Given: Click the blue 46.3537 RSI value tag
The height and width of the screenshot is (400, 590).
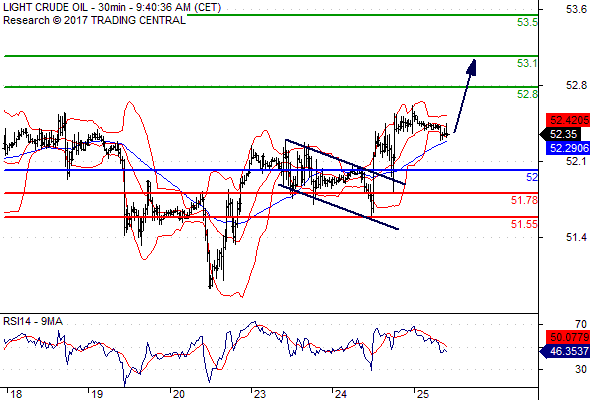Looking at the screenshot, I should [x=565, y=351].
